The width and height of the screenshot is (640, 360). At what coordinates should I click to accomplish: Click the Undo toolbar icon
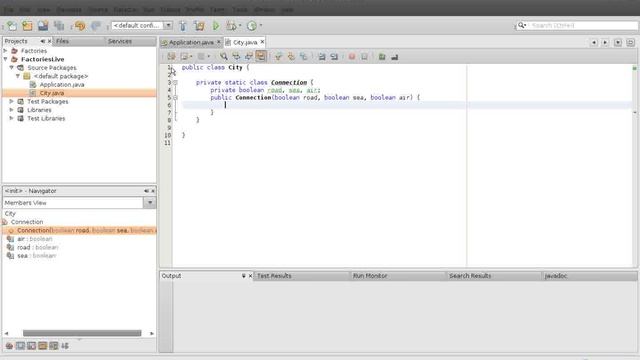pos(80,26)
